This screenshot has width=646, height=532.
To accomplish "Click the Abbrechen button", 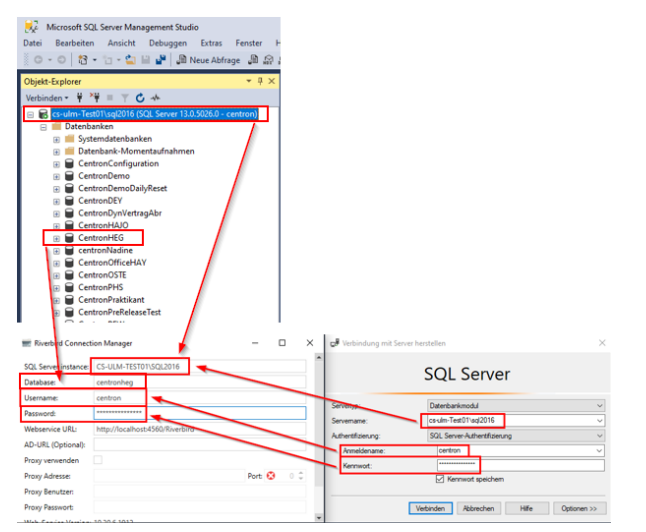I will coord(480,508).
